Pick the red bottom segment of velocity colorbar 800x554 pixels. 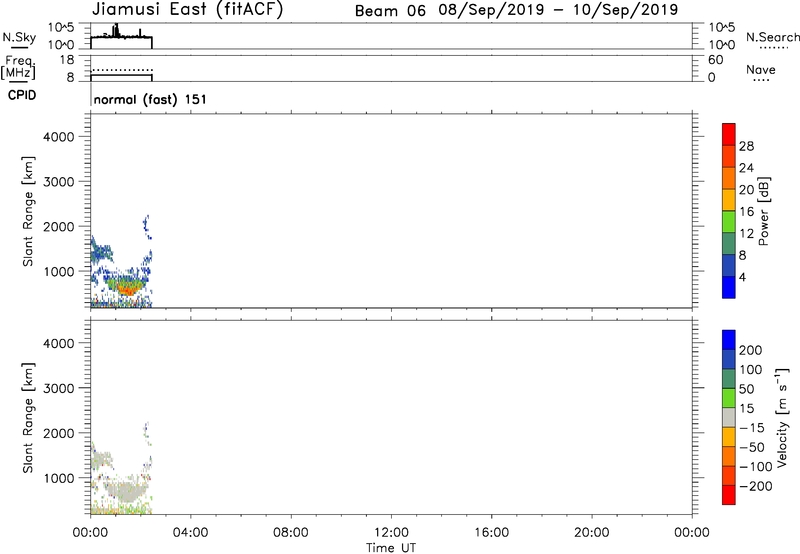point(729,495)
